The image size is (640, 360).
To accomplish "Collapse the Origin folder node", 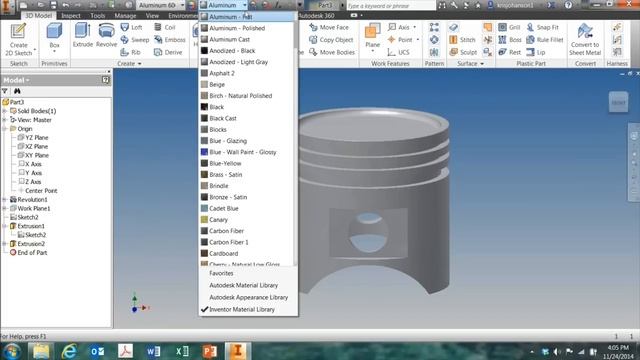I will pyautogui.click(x=5, y=129).
